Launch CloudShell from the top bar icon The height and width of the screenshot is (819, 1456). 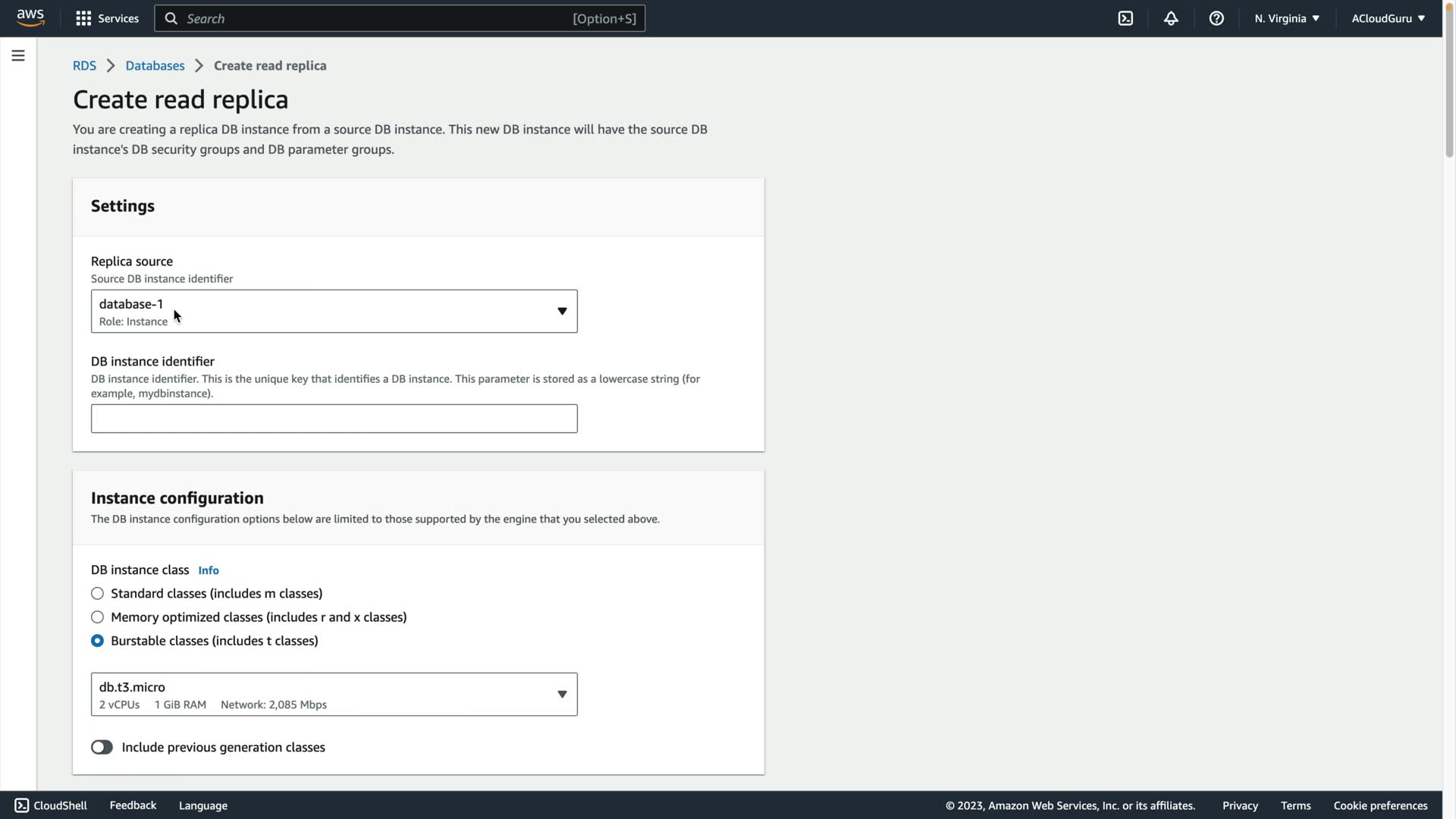[1125, 18]
